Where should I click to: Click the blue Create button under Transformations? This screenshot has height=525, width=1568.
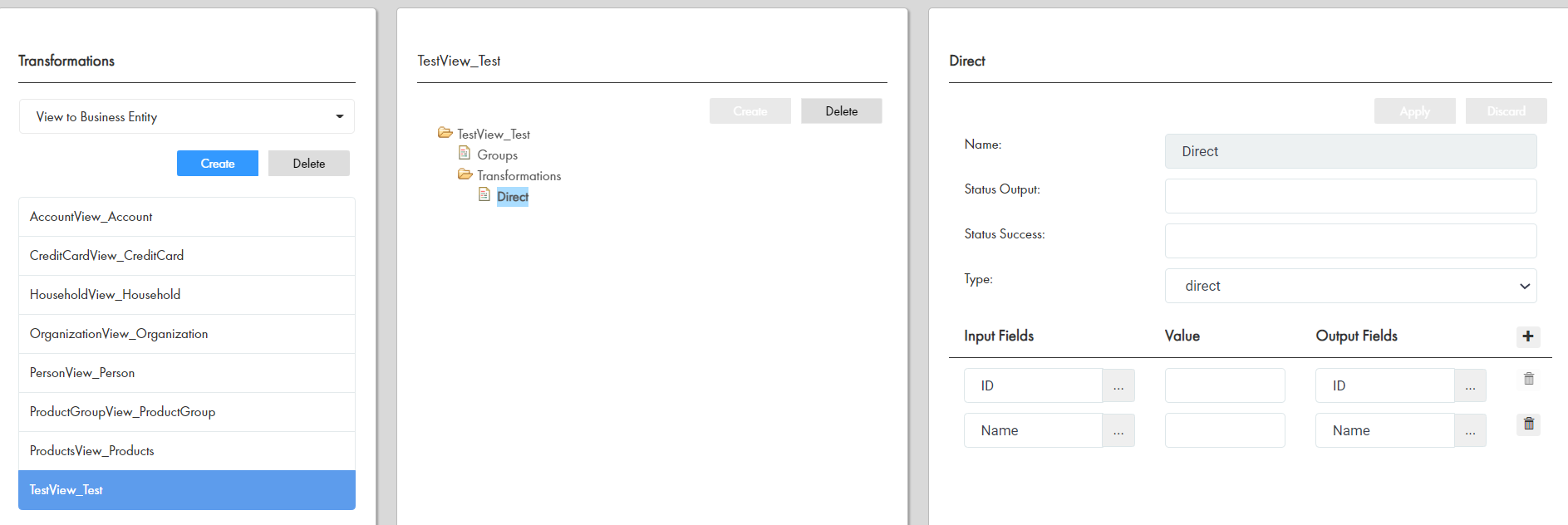(x=218, y=164)
